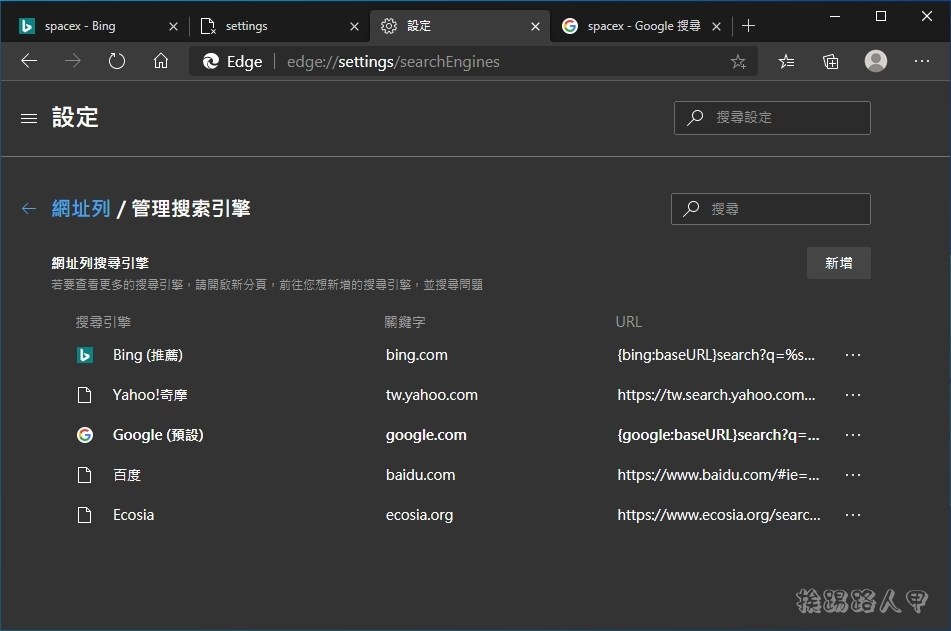Screen dimensions: 951x631
Task: Go to the Home page icon
Action: point(161,61)
